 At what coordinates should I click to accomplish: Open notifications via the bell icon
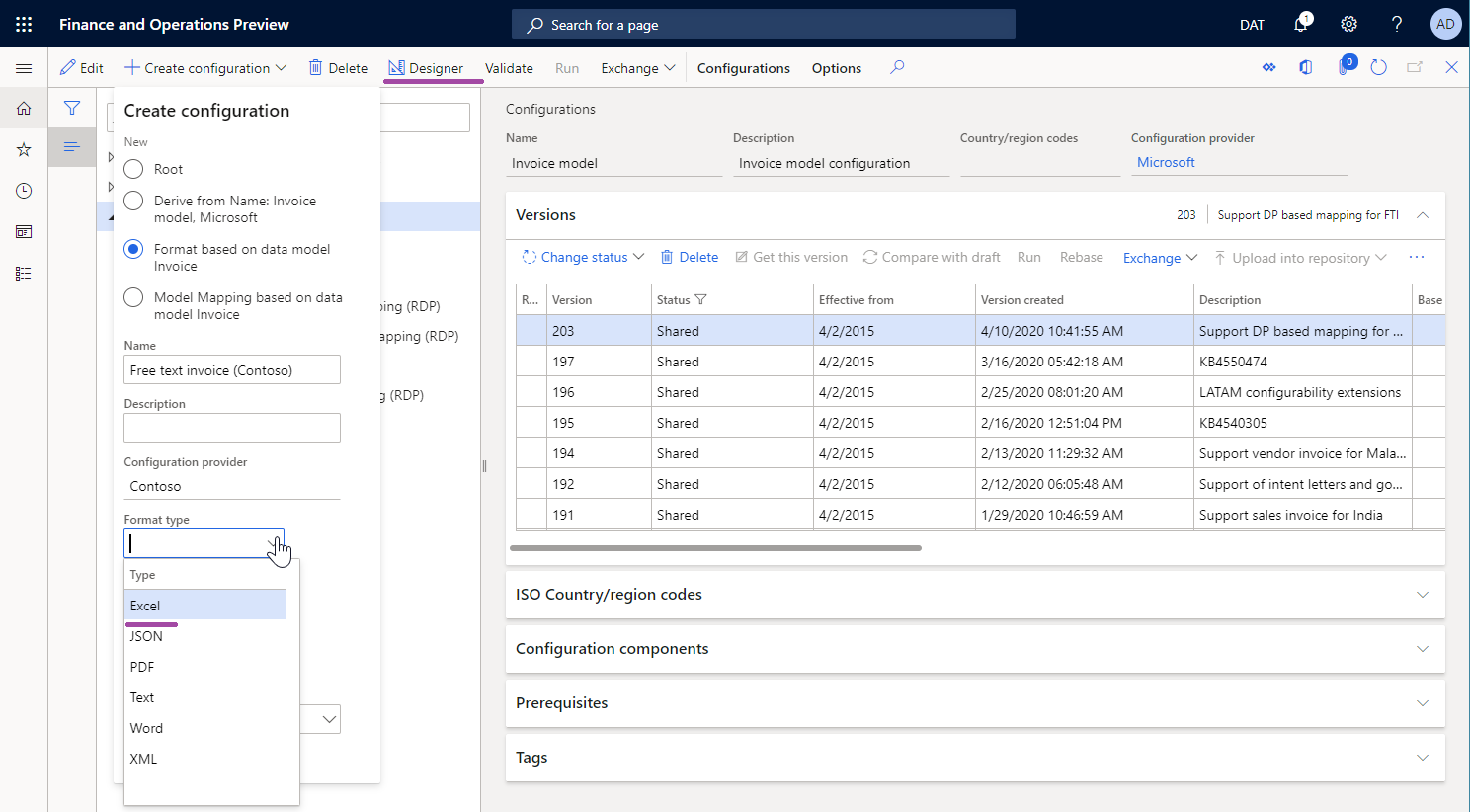[1301, 24]
